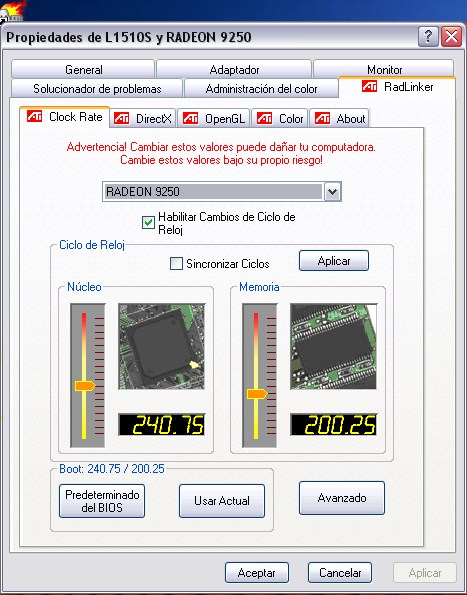The width and height of the screenshot is (467, 595).
Task: Open the RADEON 9250 device combo box
Action: tap(222, 191)
